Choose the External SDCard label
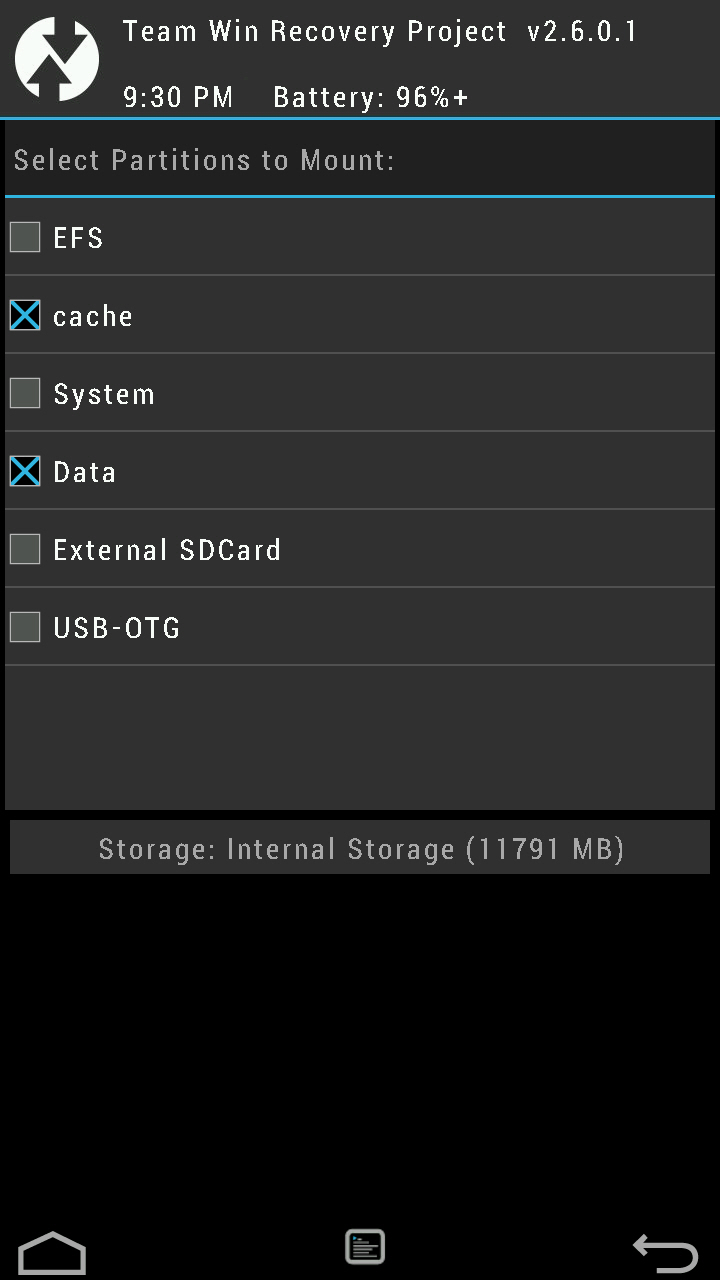 click(167, 550)
